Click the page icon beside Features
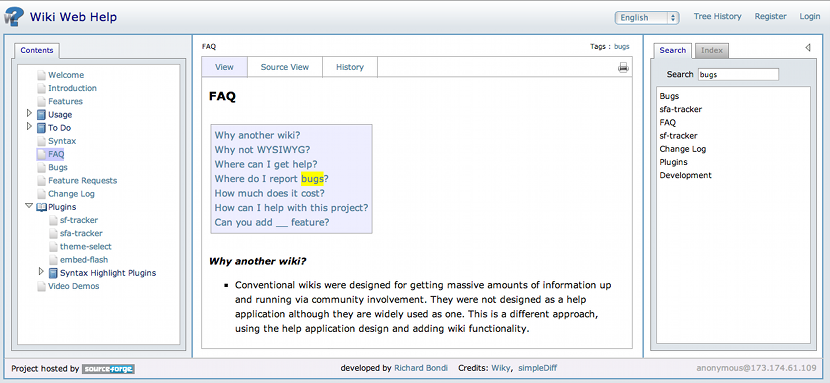Viewport: 830px width, 383px height. (x=41, y=102)
